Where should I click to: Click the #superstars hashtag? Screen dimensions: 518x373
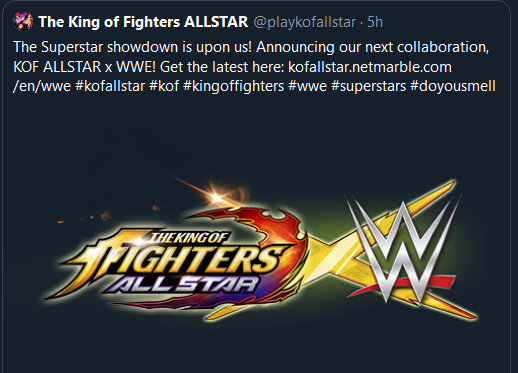click(368, 86)
